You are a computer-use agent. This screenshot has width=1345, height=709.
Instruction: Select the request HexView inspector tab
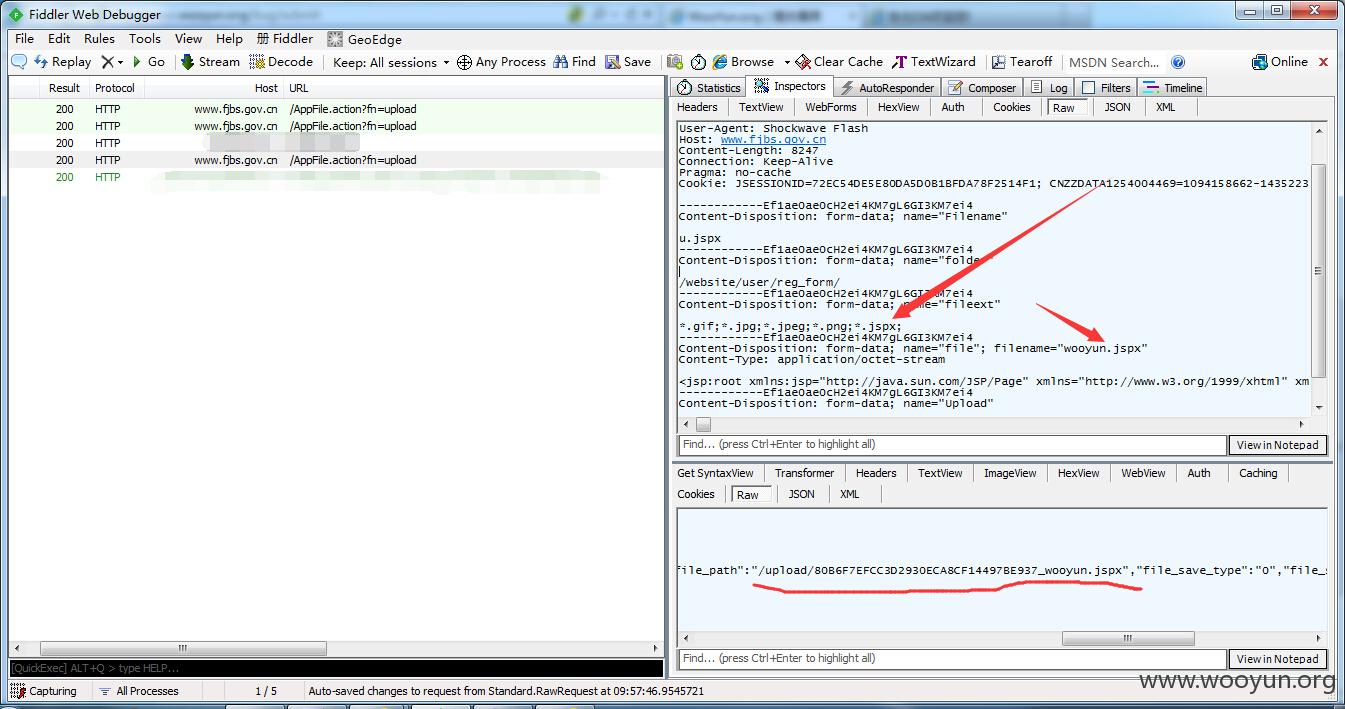point(898,107)
